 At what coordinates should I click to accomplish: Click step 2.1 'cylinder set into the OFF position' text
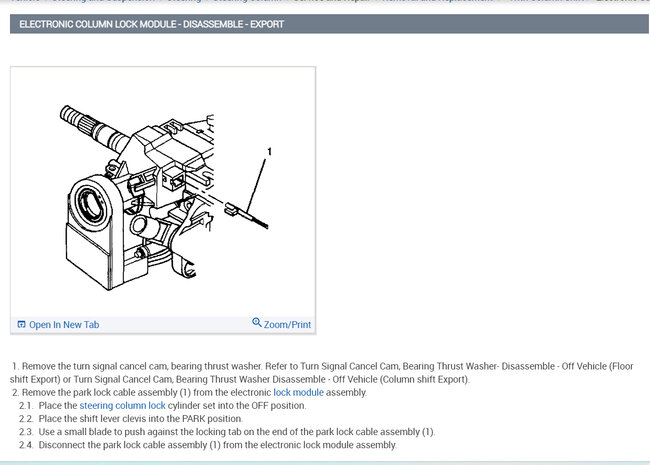[x=237, y=405]
